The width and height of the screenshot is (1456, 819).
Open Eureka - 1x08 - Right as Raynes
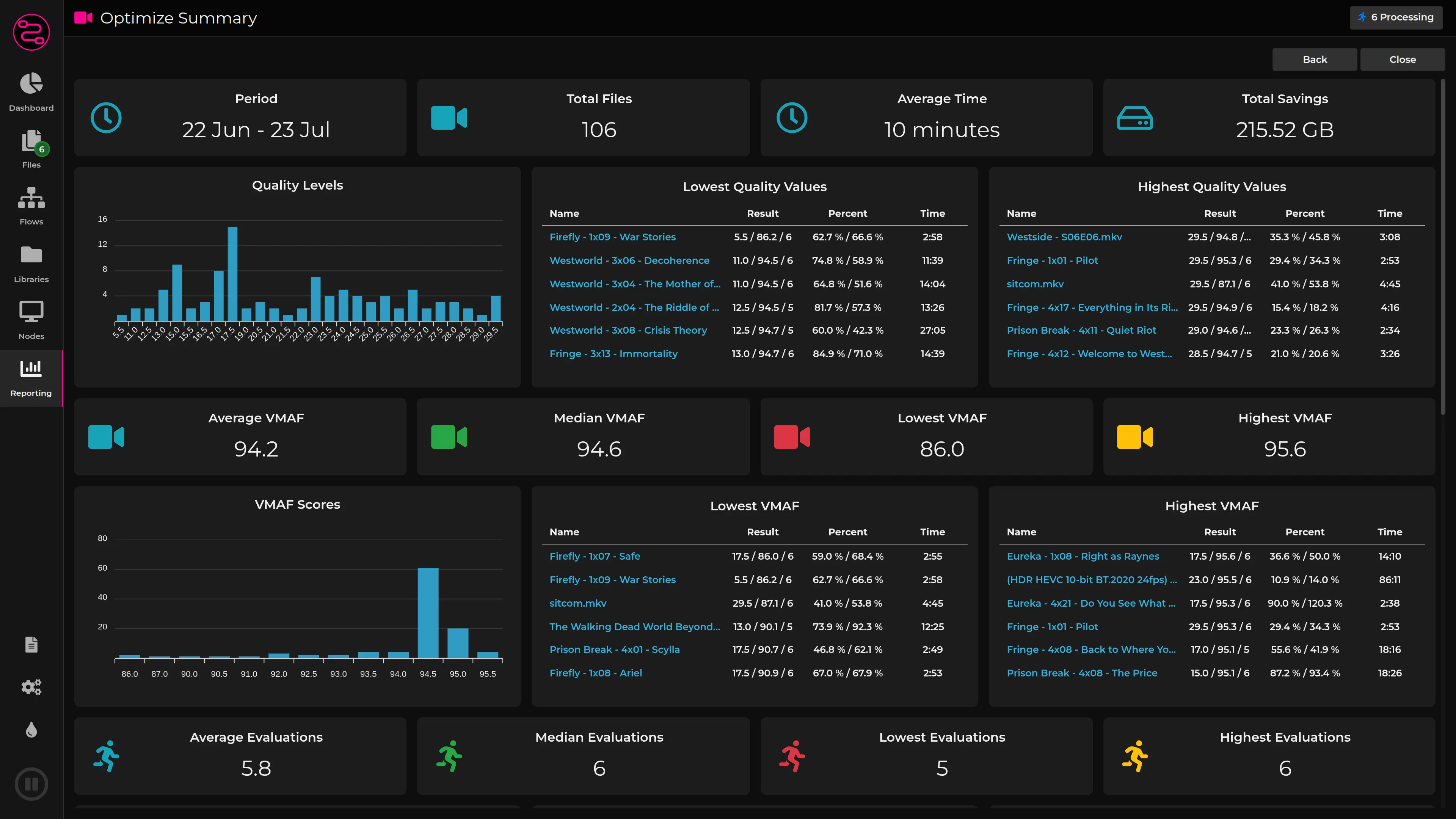1083,556
